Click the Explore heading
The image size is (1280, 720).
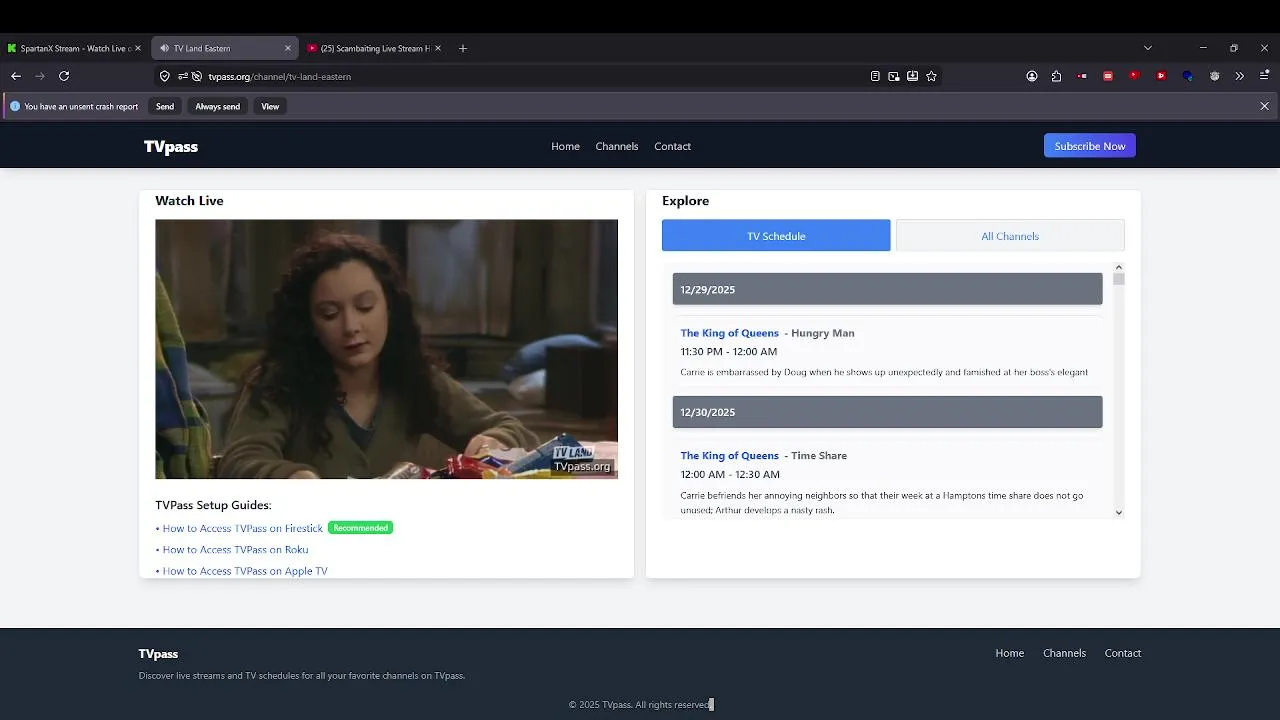(x=685, y=201)
